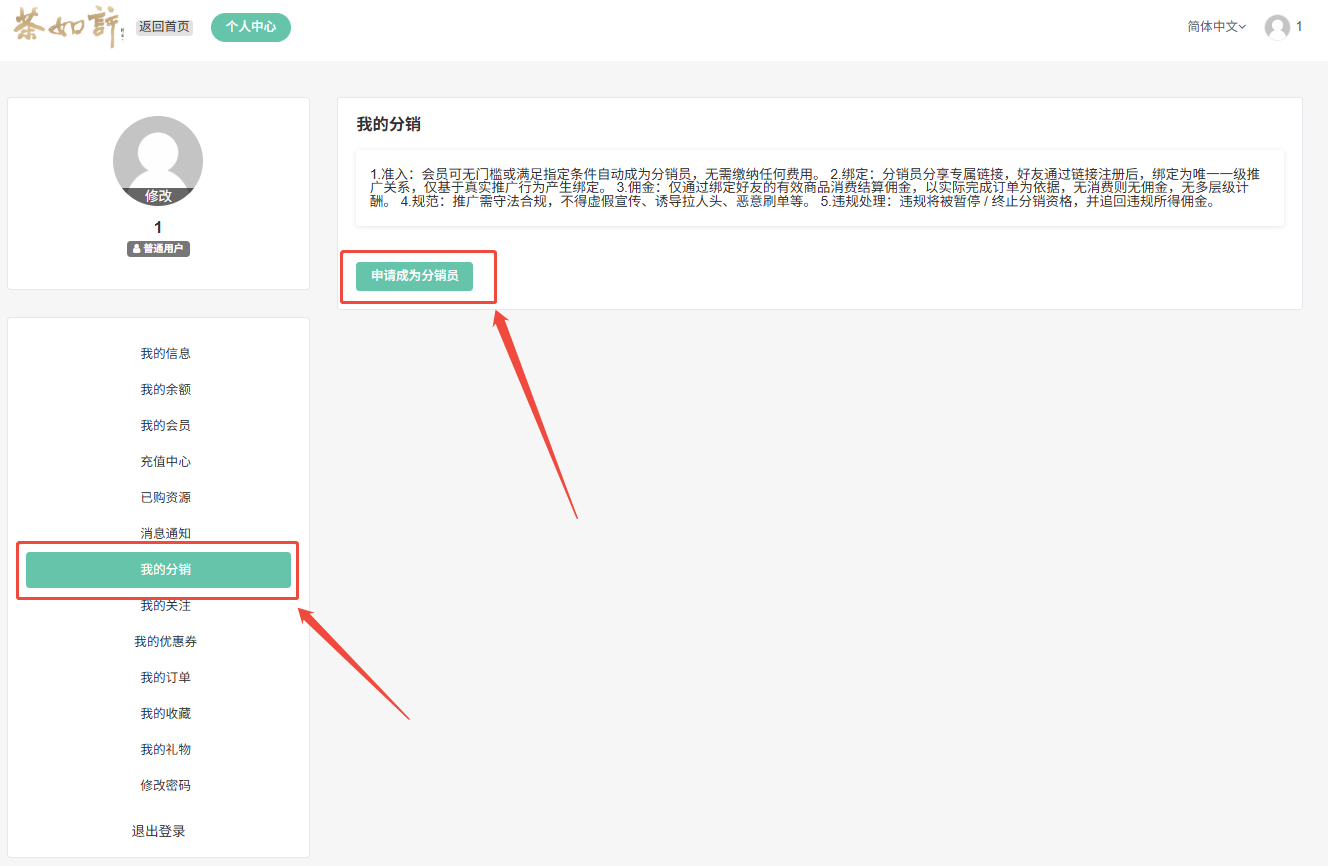Open 我的会员 menu item
This screenshot has height=866, width=1328.
click(x=165, y=426)
